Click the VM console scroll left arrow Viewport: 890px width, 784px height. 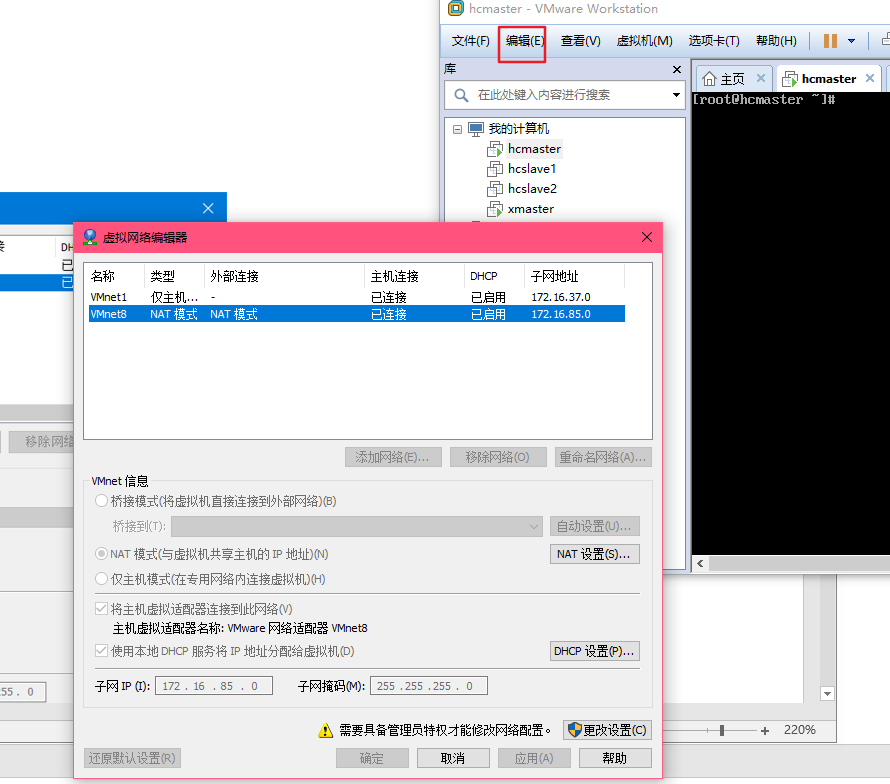(700, 563)
